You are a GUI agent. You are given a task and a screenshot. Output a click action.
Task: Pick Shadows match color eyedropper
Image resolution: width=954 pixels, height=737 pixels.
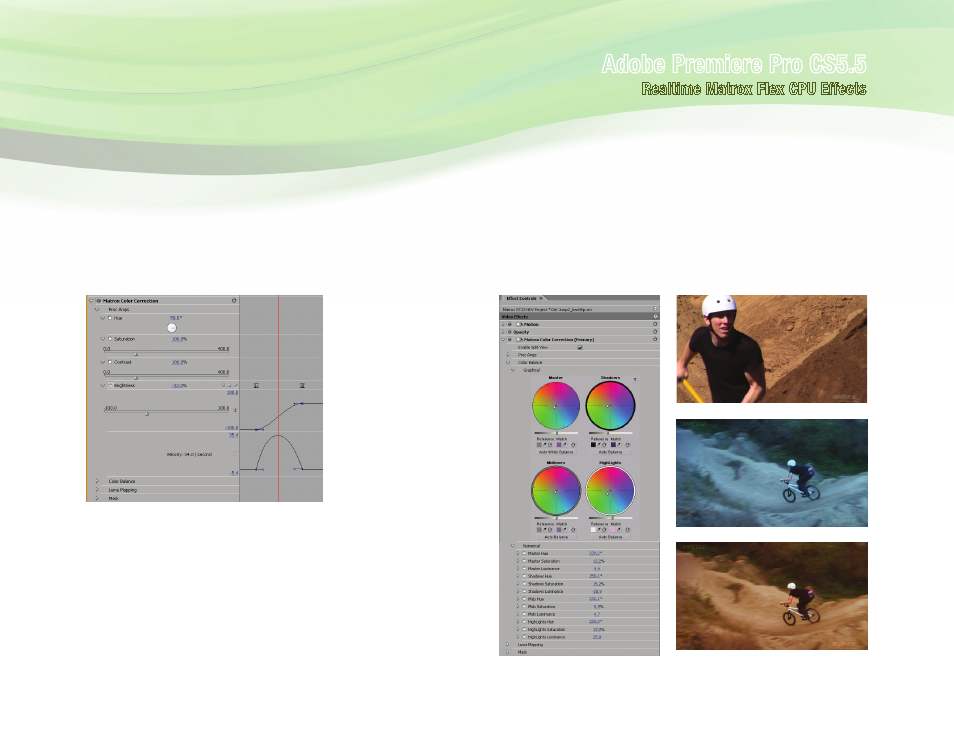(x=619, y=445)
